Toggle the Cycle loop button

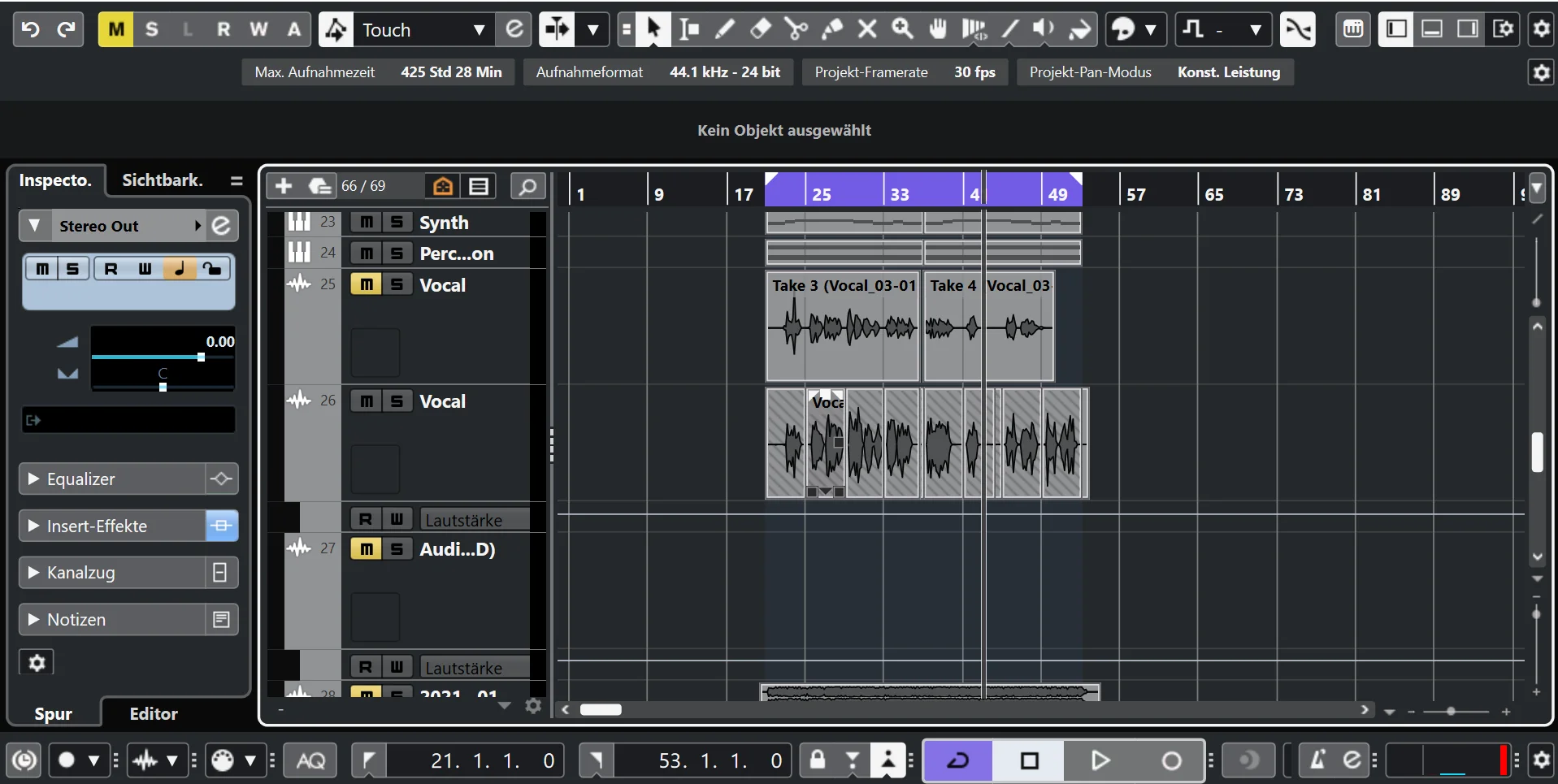point(959,760)
